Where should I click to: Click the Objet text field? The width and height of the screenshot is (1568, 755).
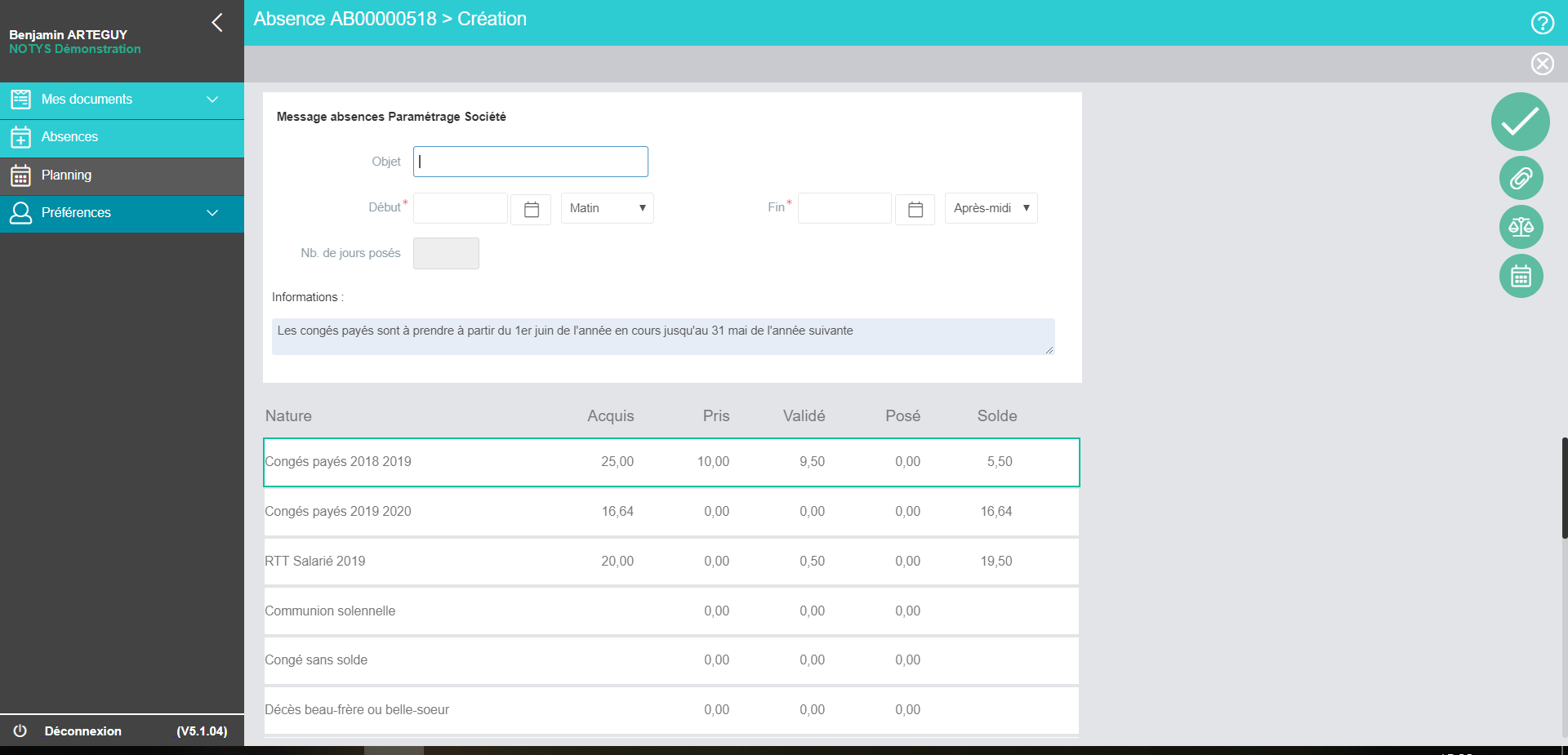[x=531, y=162]
